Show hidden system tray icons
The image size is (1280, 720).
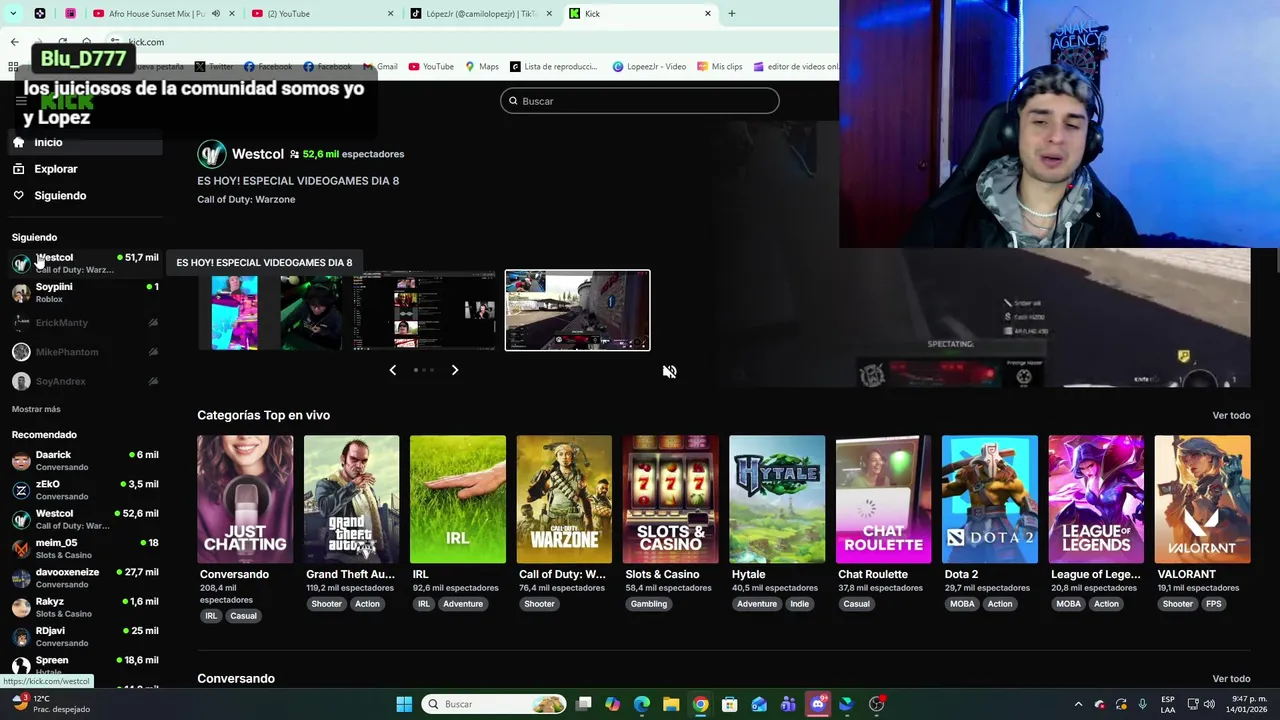coord(1078,704)
